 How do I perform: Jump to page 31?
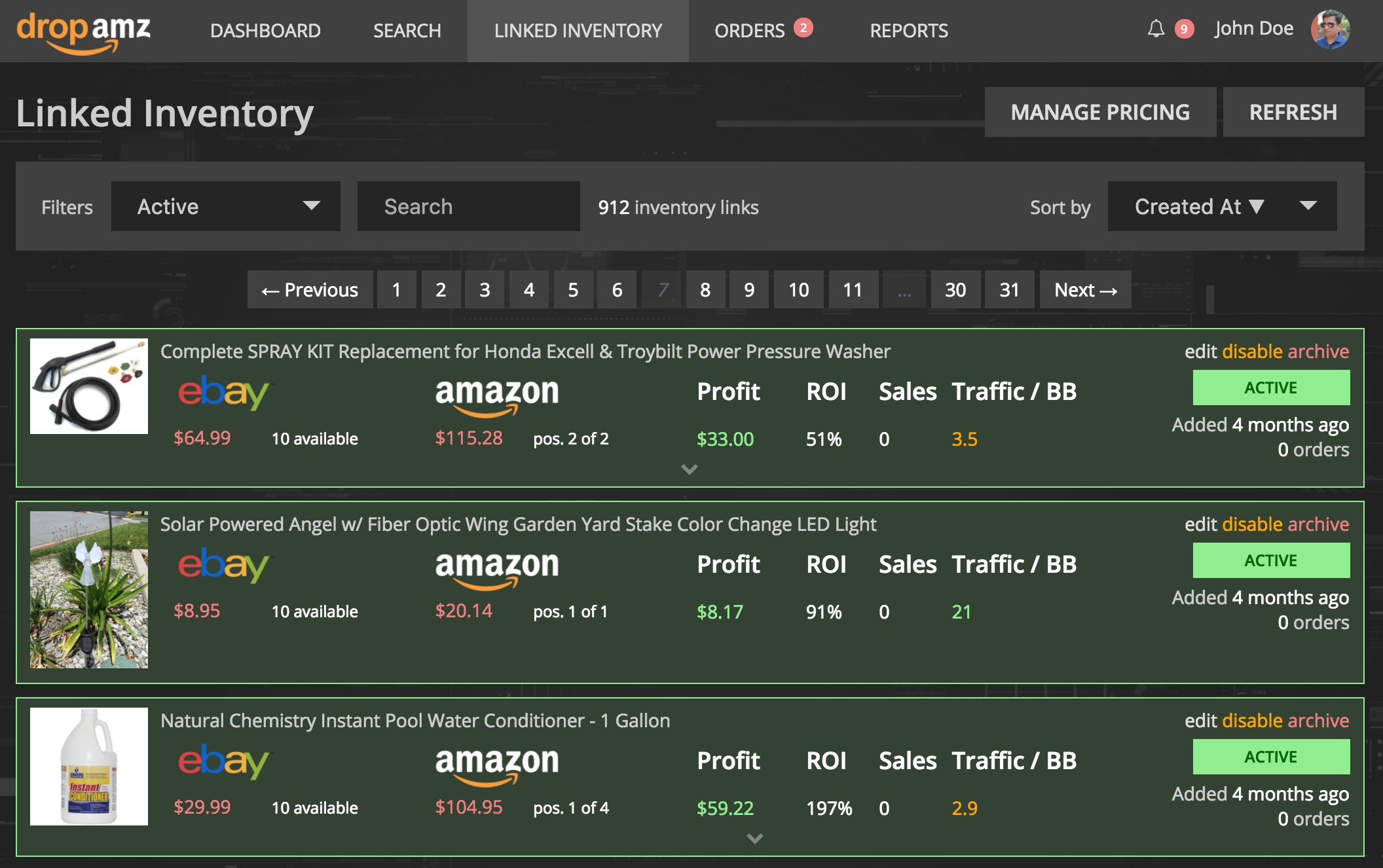pos(1009,289)
